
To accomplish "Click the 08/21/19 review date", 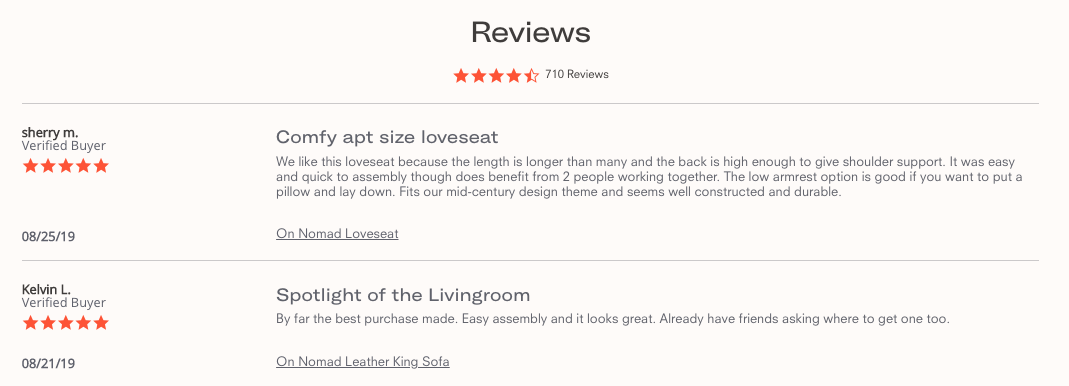I will pos(48,363).
